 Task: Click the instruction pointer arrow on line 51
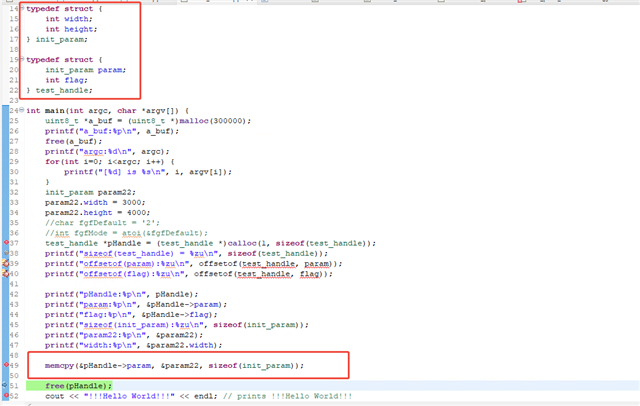(5, 386)
